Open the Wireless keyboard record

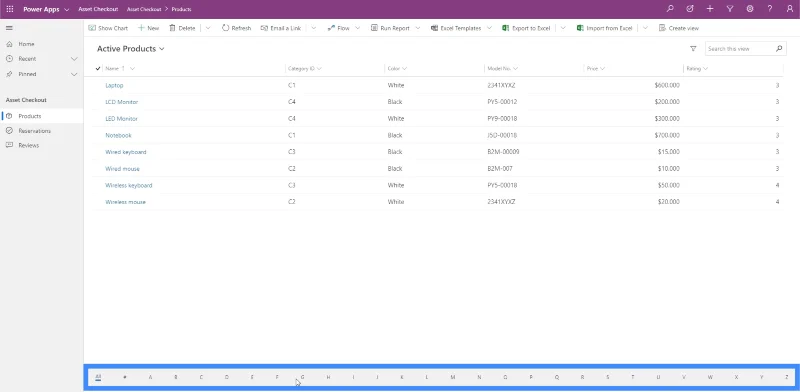[129, 185]
